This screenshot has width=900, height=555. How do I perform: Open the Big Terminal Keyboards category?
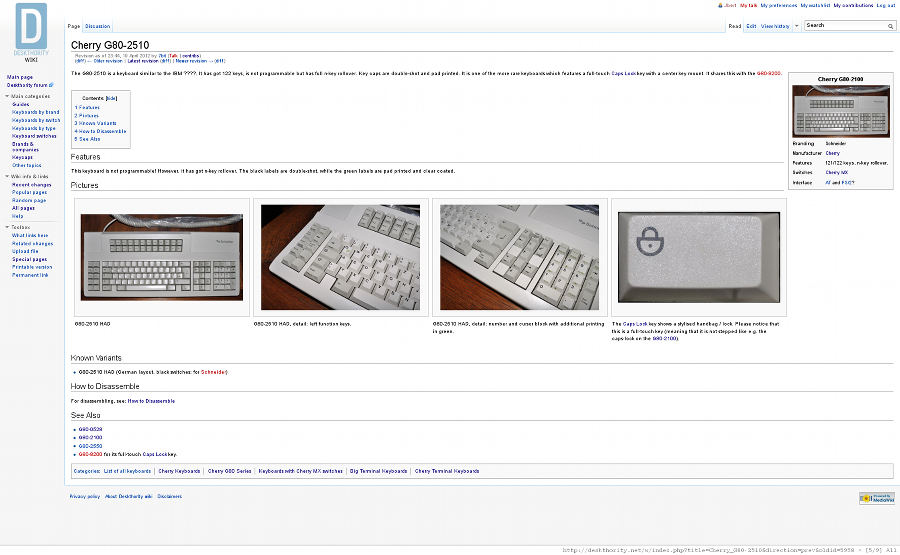[378, 471]
